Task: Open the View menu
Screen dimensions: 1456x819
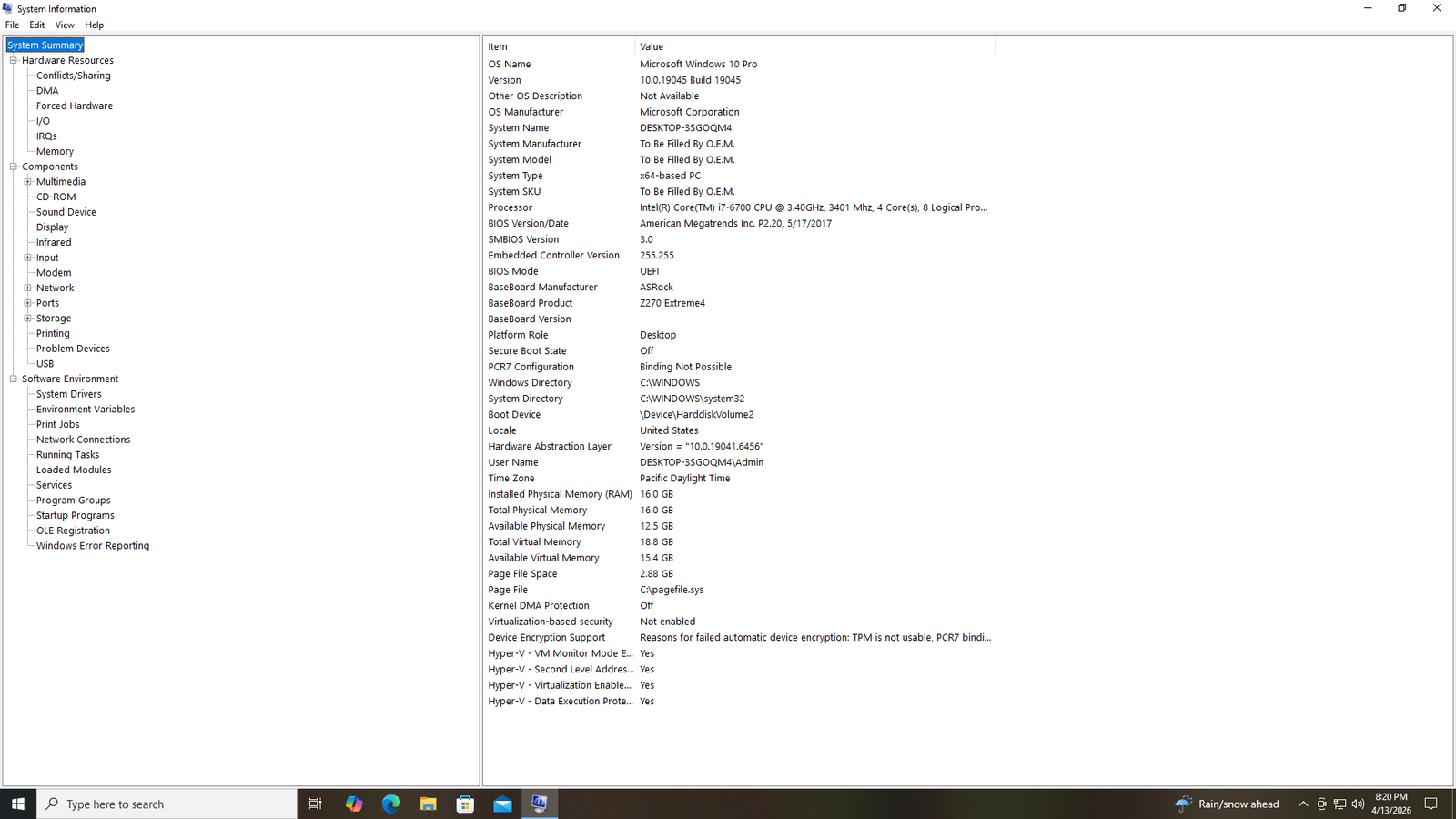Action: [x=64, y=25]
